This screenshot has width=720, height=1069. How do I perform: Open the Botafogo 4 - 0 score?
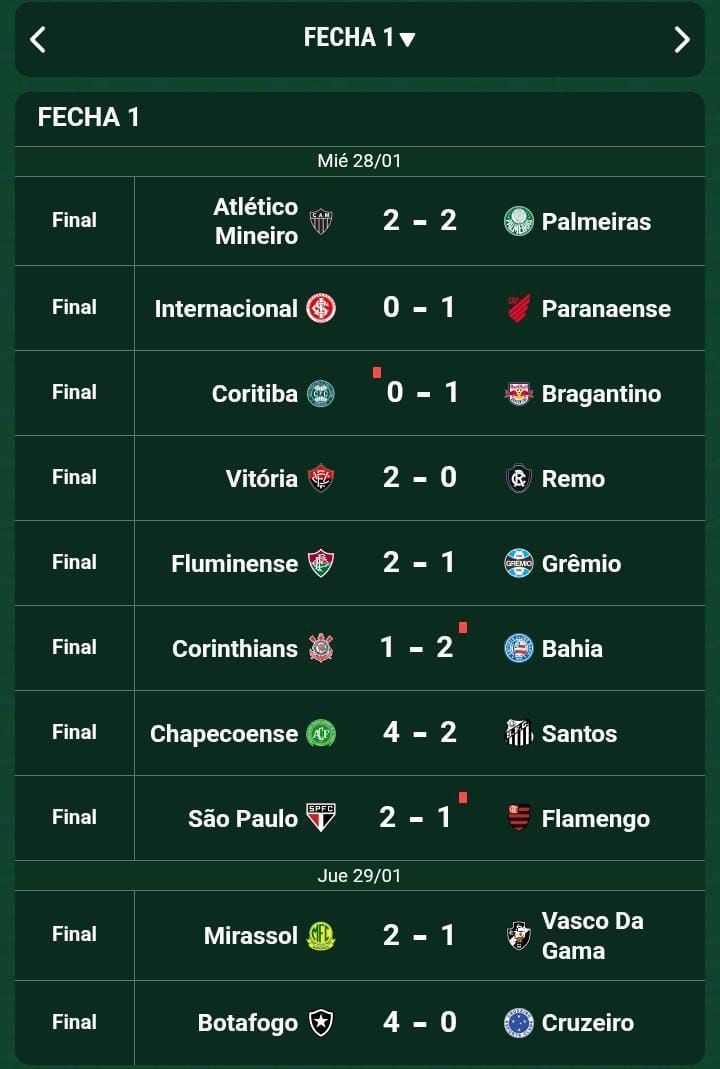point(419,1022)
